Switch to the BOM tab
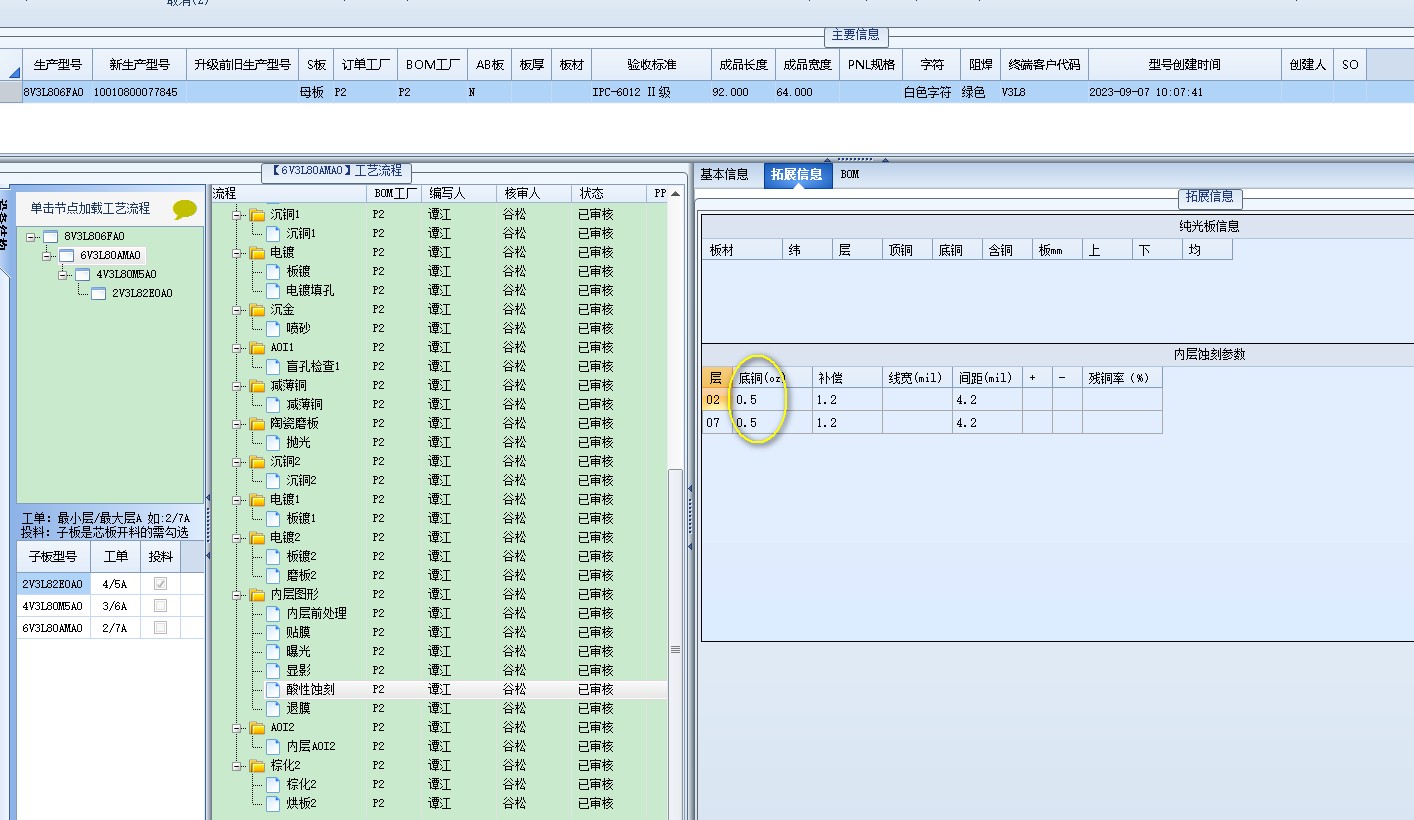The image size is (1414, 820). (x=849, y=174)
